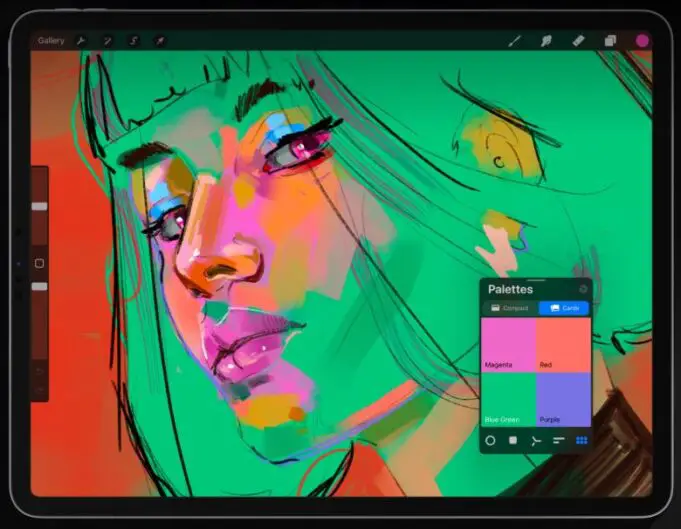
Task: Open the Classic square color picker tab
Action: point(513,440)
